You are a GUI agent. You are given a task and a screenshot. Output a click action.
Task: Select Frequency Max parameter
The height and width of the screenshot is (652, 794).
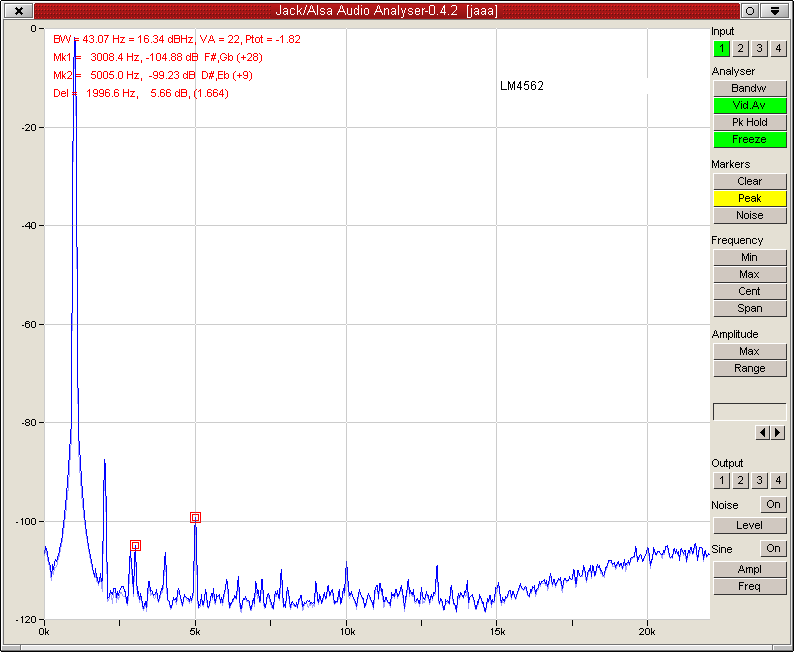749,274
